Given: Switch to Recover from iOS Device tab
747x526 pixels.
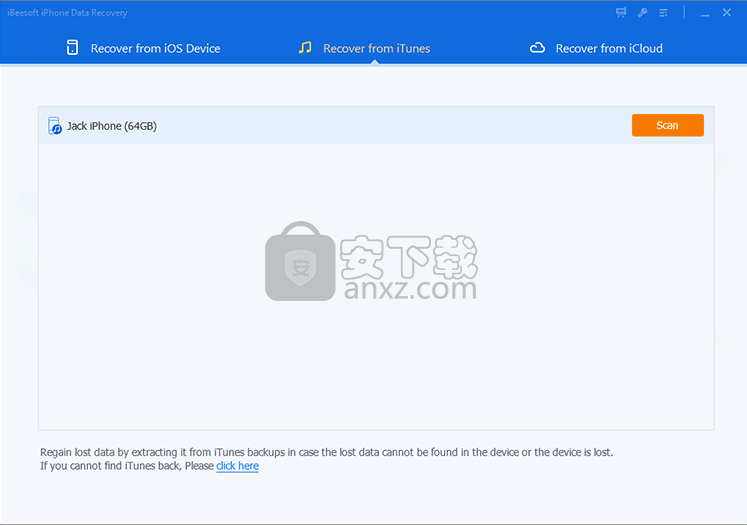Looking at the screenshot, I should click(x=143, y=48).
